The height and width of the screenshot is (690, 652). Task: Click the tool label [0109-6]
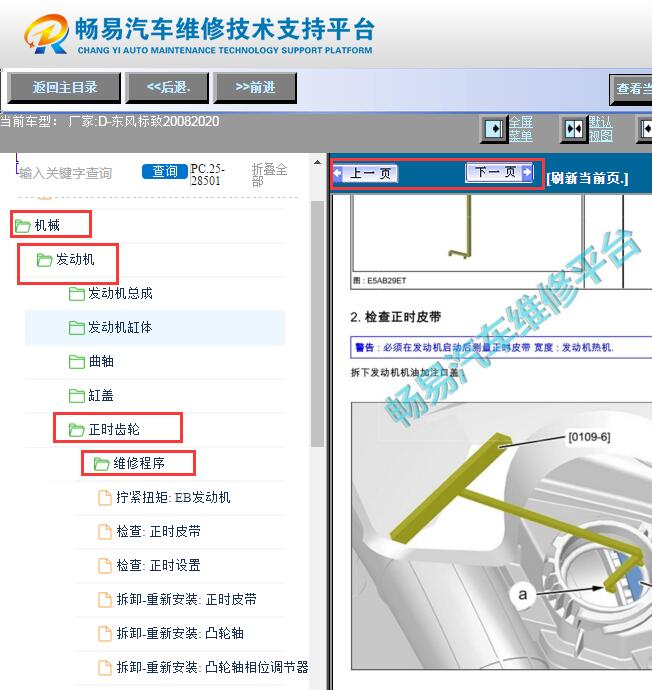pyautogui.click(x=589, y=437)
